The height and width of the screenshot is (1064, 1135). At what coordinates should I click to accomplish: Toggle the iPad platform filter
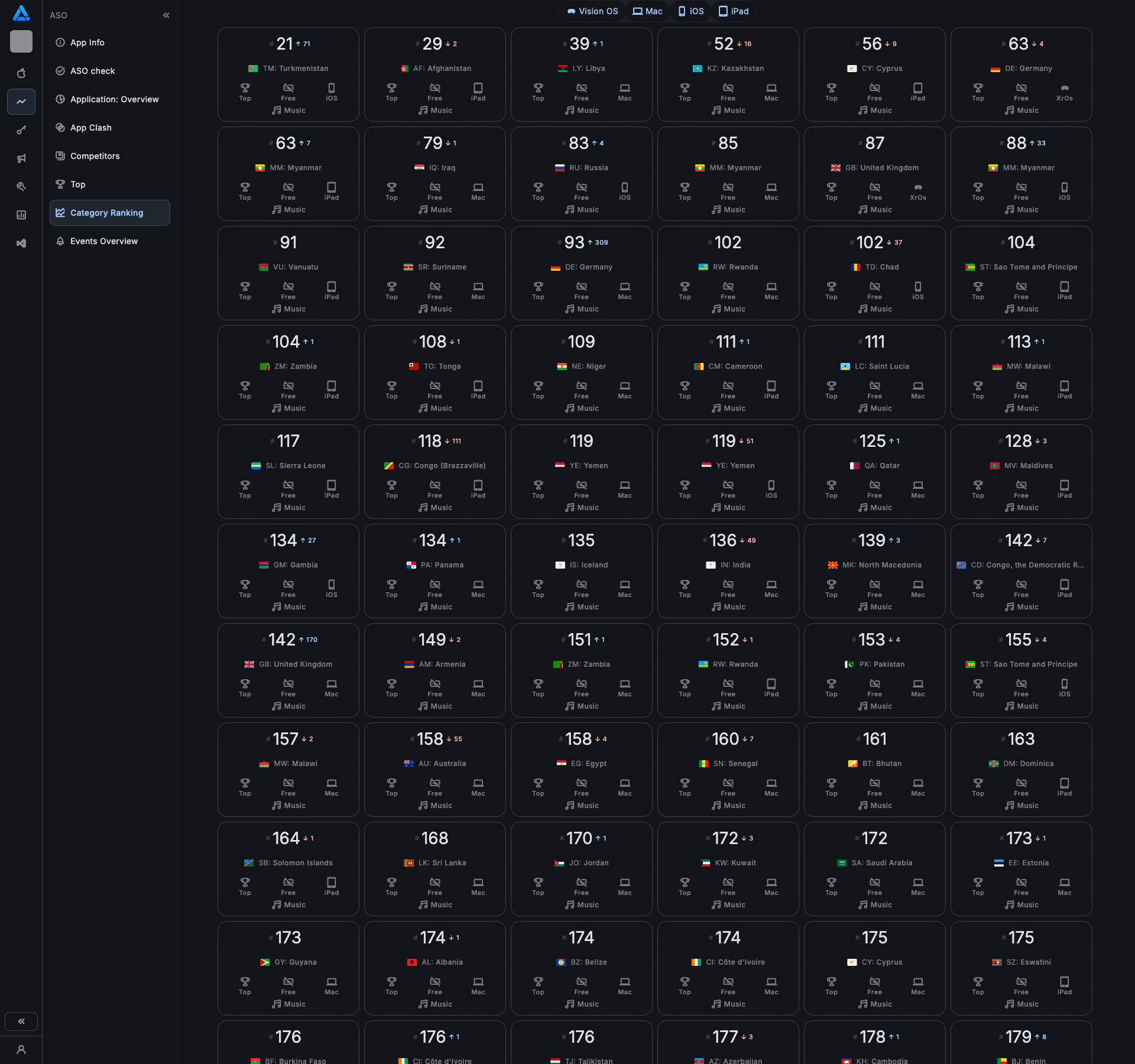click(734, 11)
